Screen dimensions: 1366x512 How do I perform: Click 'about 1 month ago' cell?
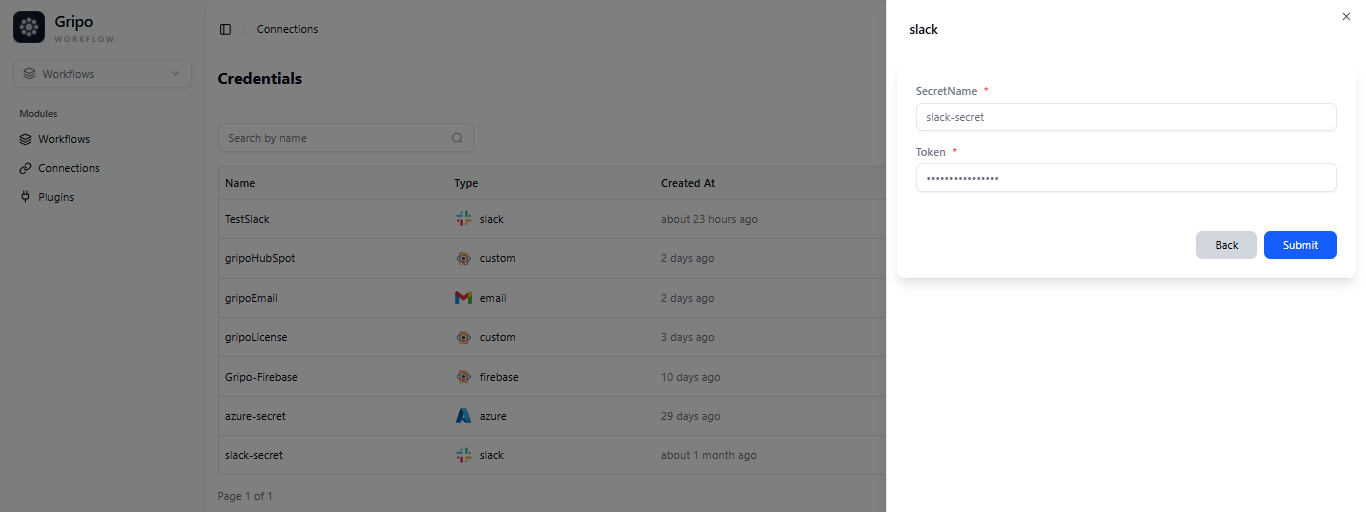(708, 455)
